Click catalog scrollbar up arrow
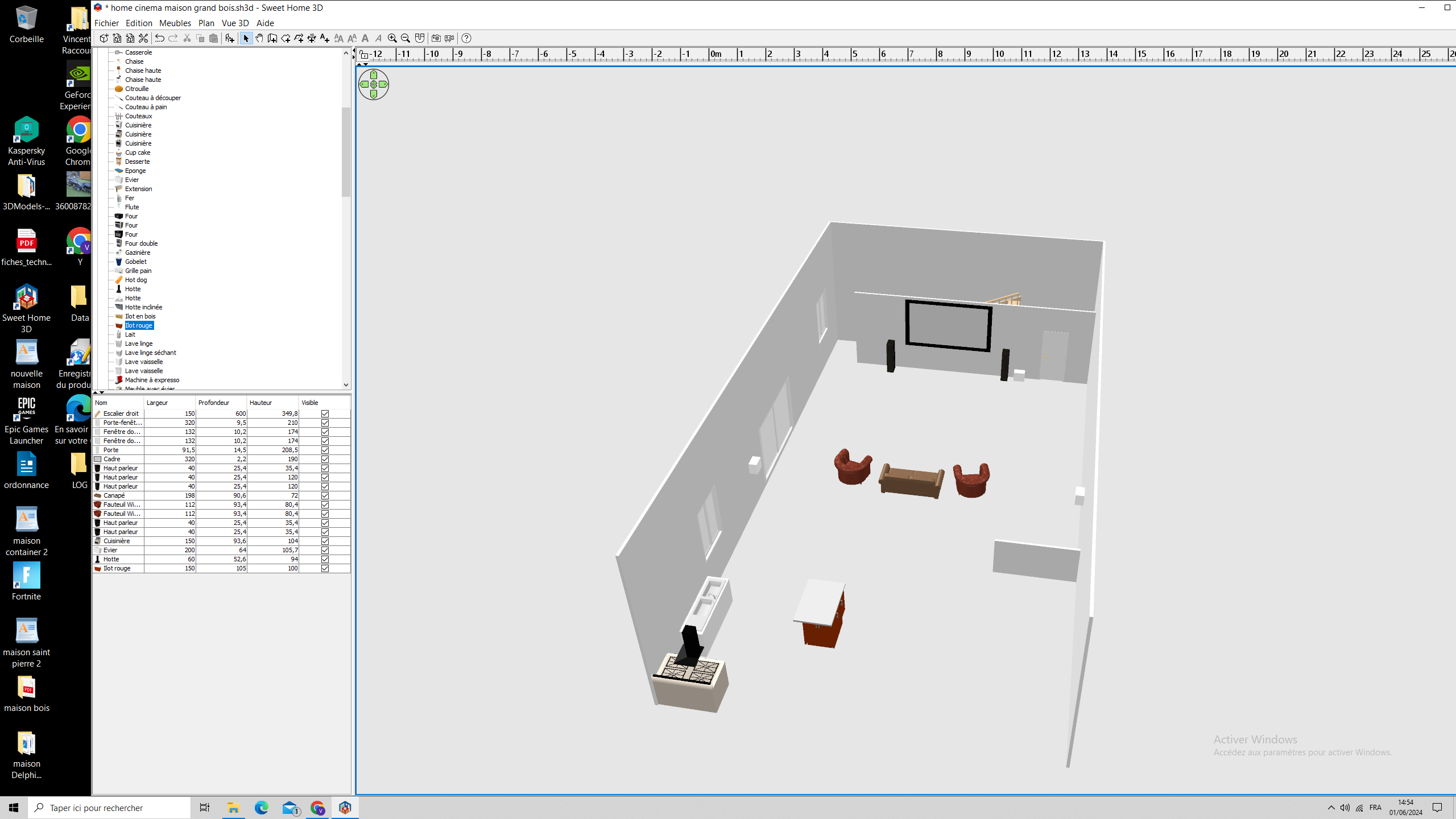This screenshot has height=819, width=1456. pyautogui.click(x=346, y=53)
